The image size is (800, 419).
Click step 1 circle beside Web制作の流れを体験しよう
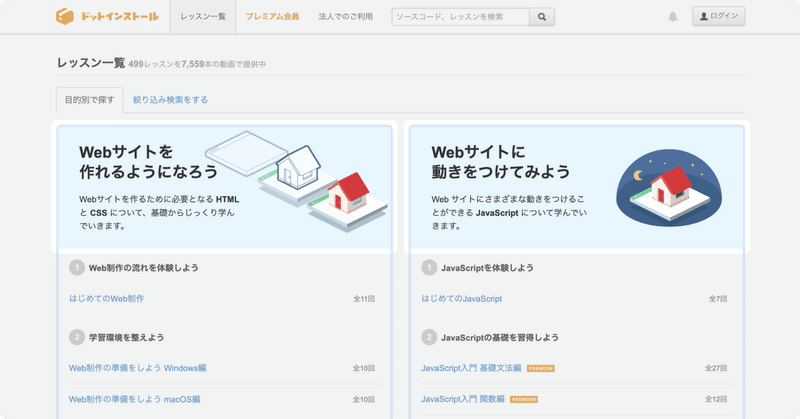(x=77, y=267)
